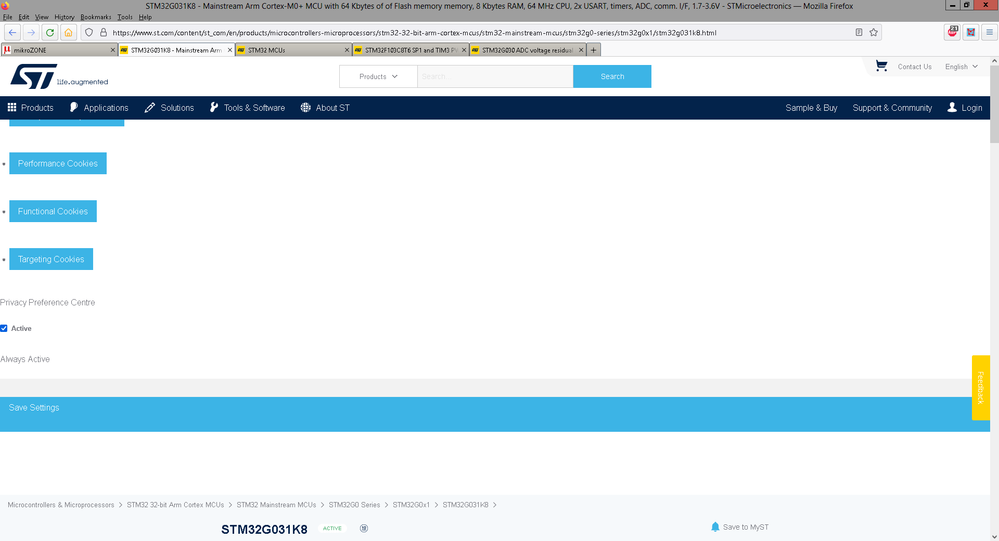Click the blue Search button
The width and height of the screenshot is (999, 541).
point(612,76)
